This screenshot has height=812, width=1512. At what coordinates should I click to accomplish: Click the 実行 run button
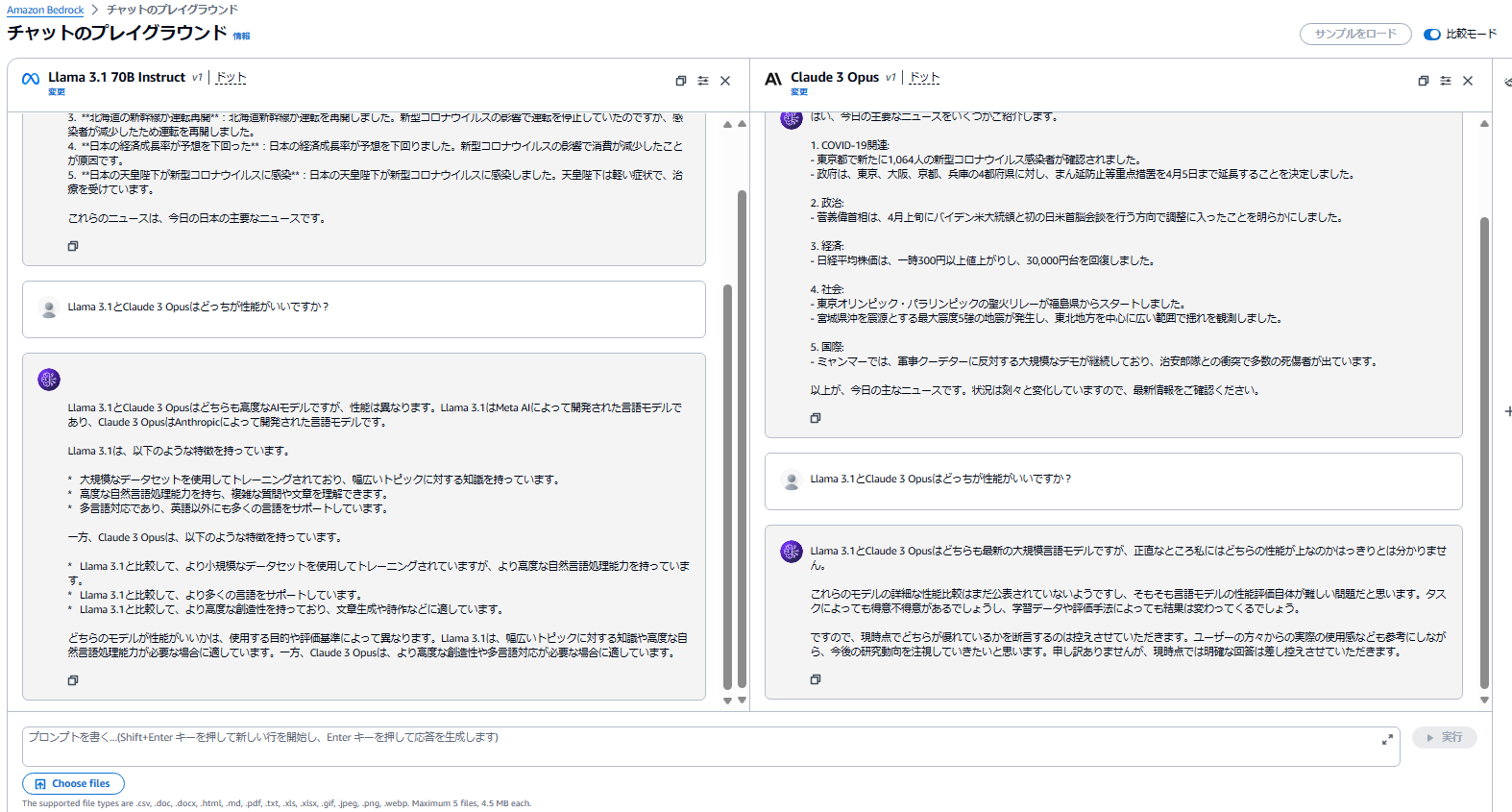[1445, 737]
